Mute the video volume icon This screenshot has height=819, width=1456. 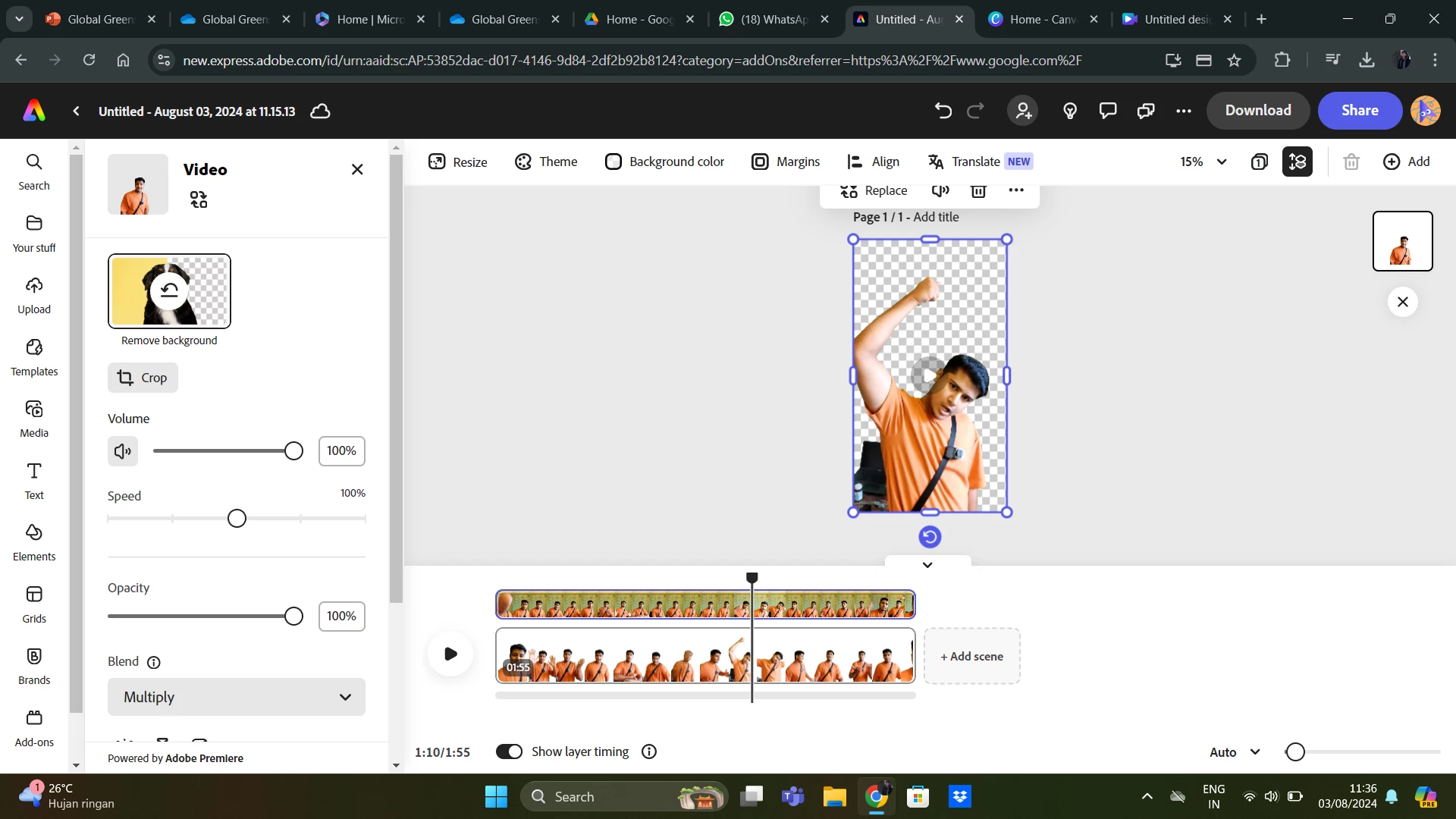[x=122, y=451]
